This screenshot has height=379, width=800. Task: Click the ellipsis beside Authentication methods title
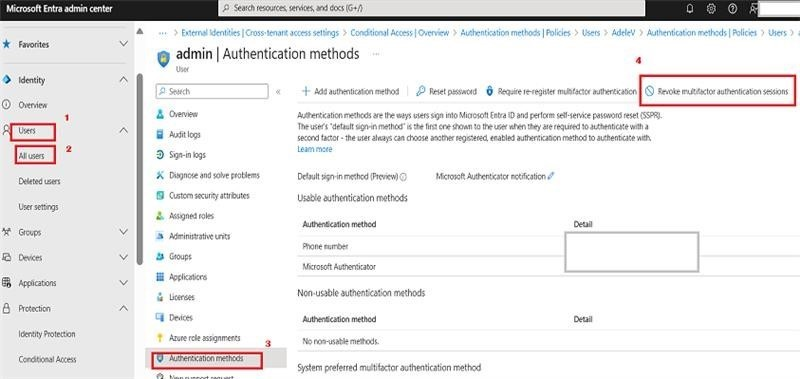click(x=376, y=54)
